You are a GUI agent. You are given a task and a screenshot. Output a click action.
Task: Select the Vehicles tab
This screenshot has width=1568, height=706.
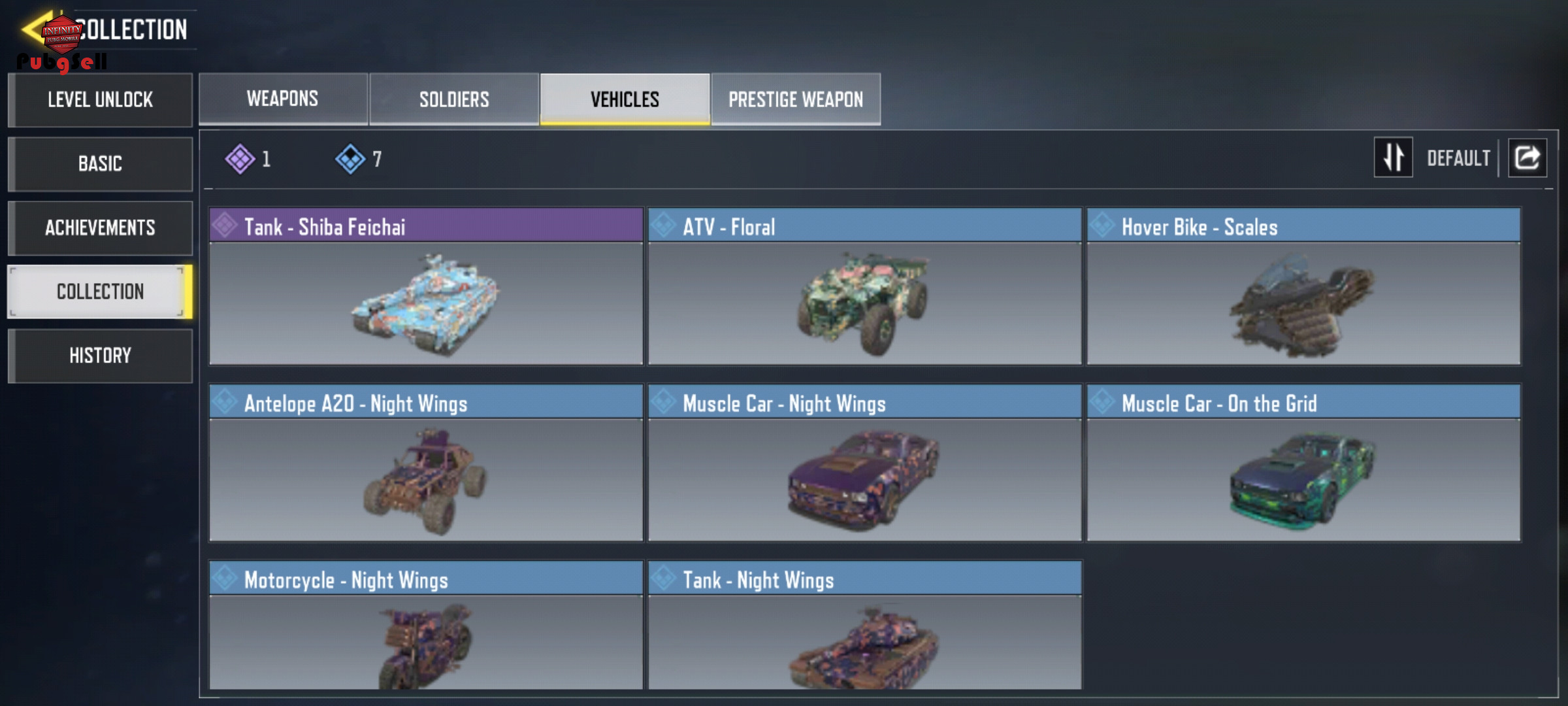click(x=625, y=99)
